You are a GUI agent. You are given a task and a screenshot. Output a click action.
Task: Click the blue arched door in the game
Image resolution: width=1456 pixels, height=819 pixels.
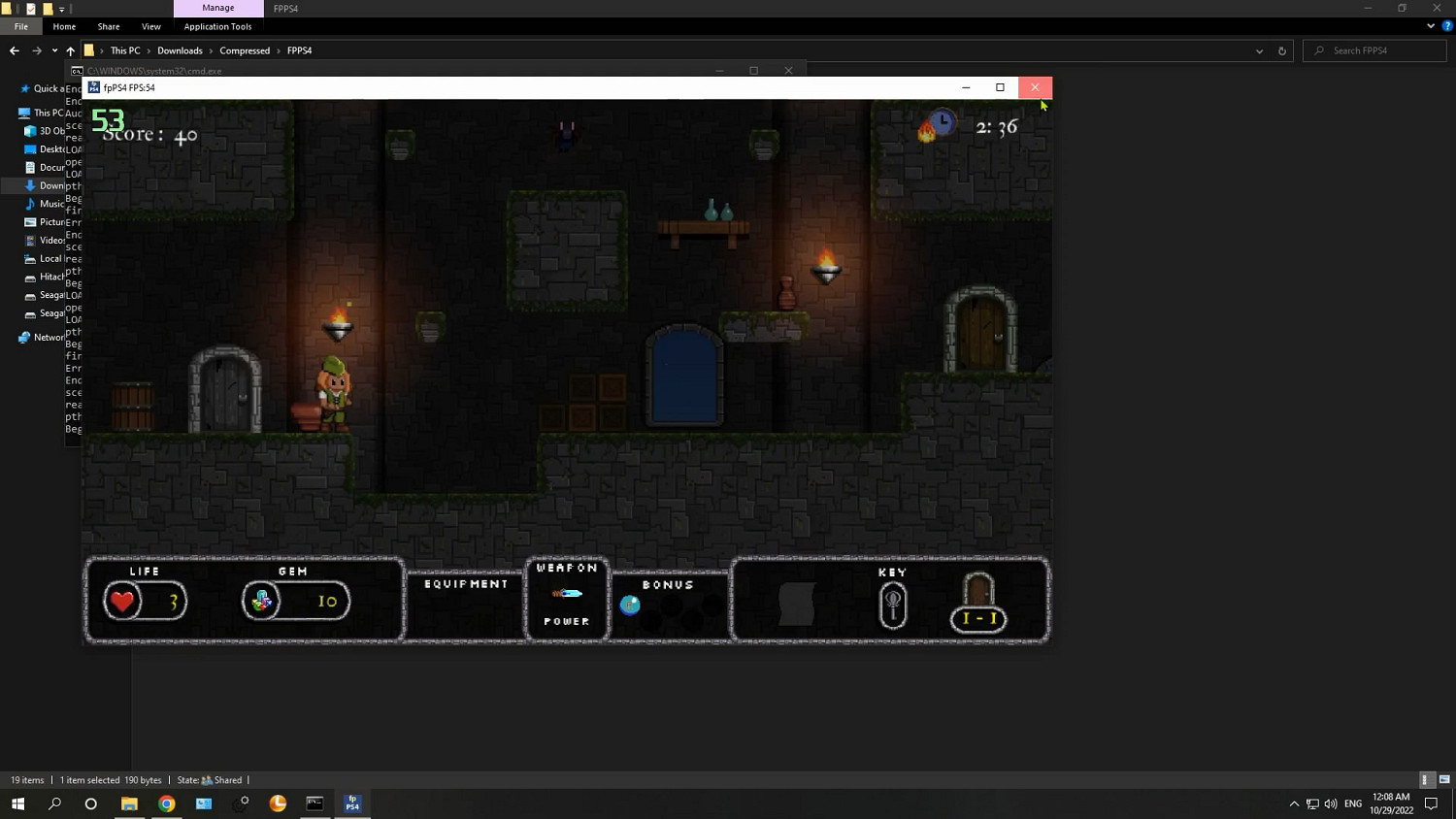tap(684, 378)
